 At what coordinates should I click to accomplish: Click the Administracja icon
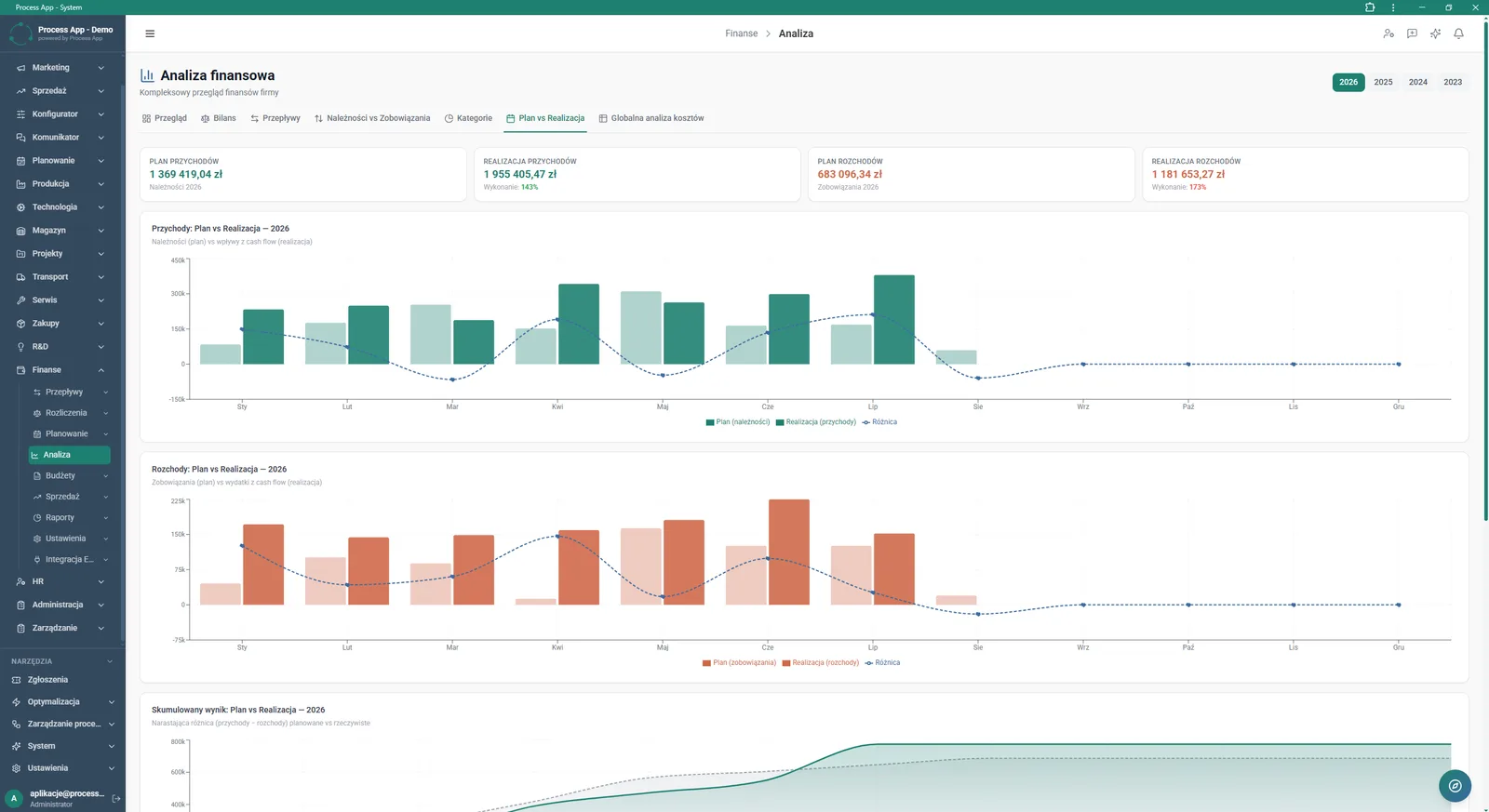point(20,605)
